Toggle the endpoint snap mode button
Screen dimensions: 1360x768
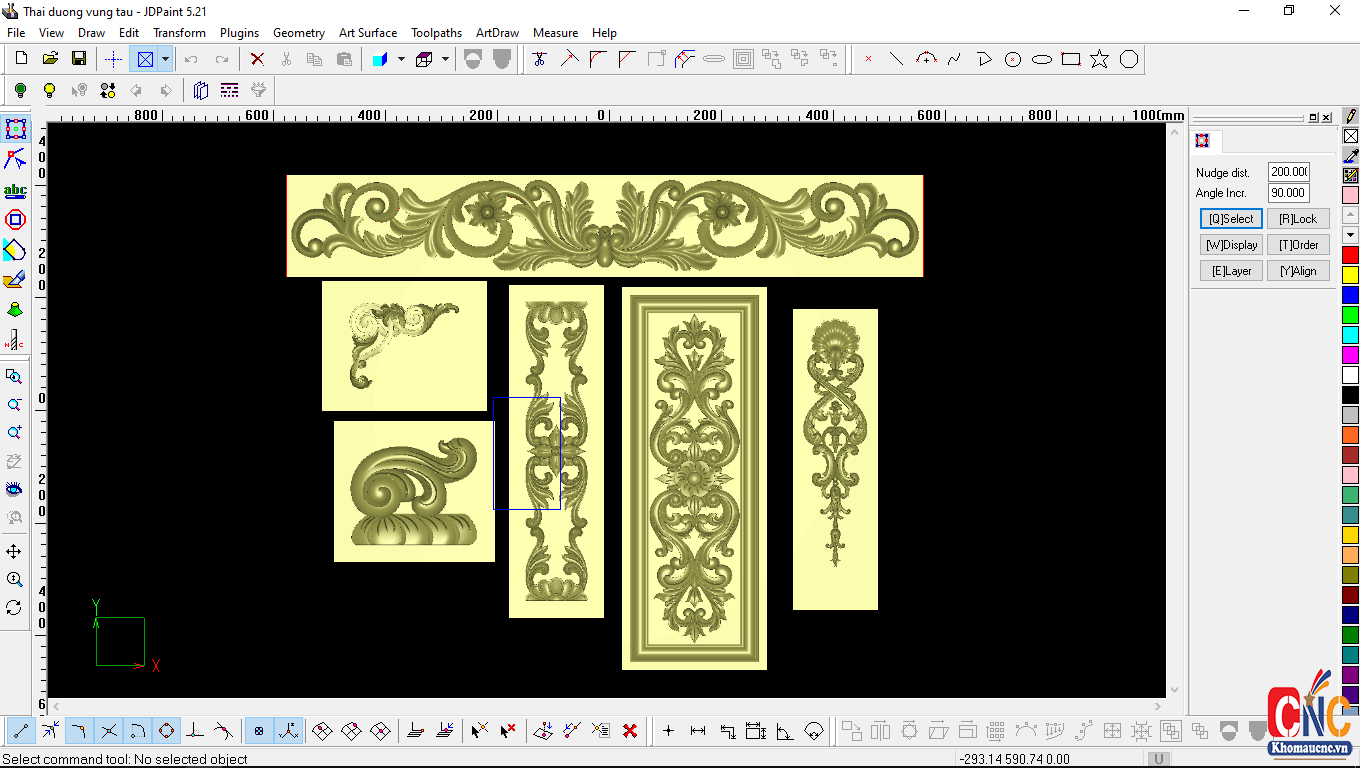[x=20, y=731]
